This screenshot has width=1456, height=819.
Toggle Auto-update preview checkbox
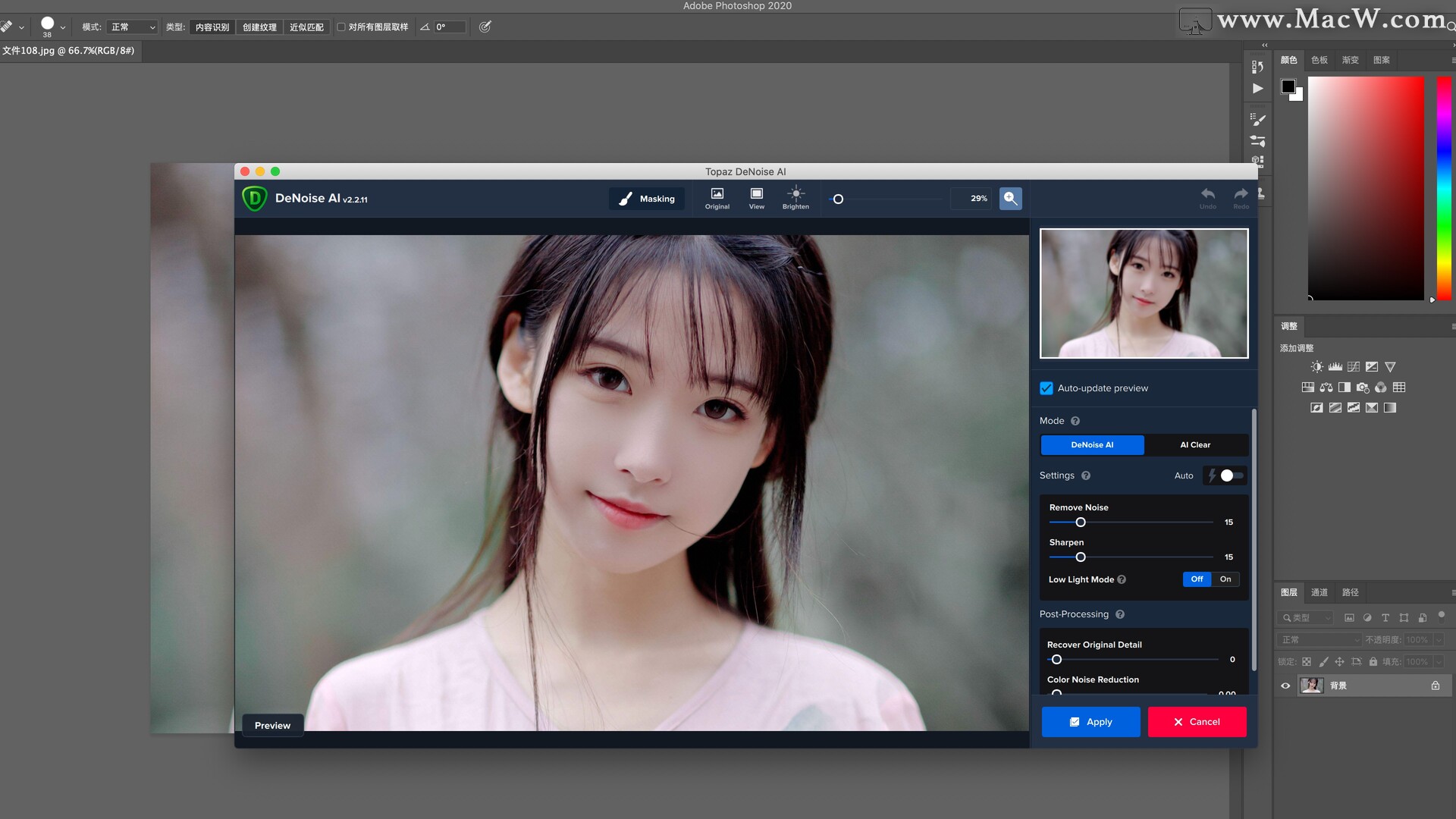(1046, 388)
